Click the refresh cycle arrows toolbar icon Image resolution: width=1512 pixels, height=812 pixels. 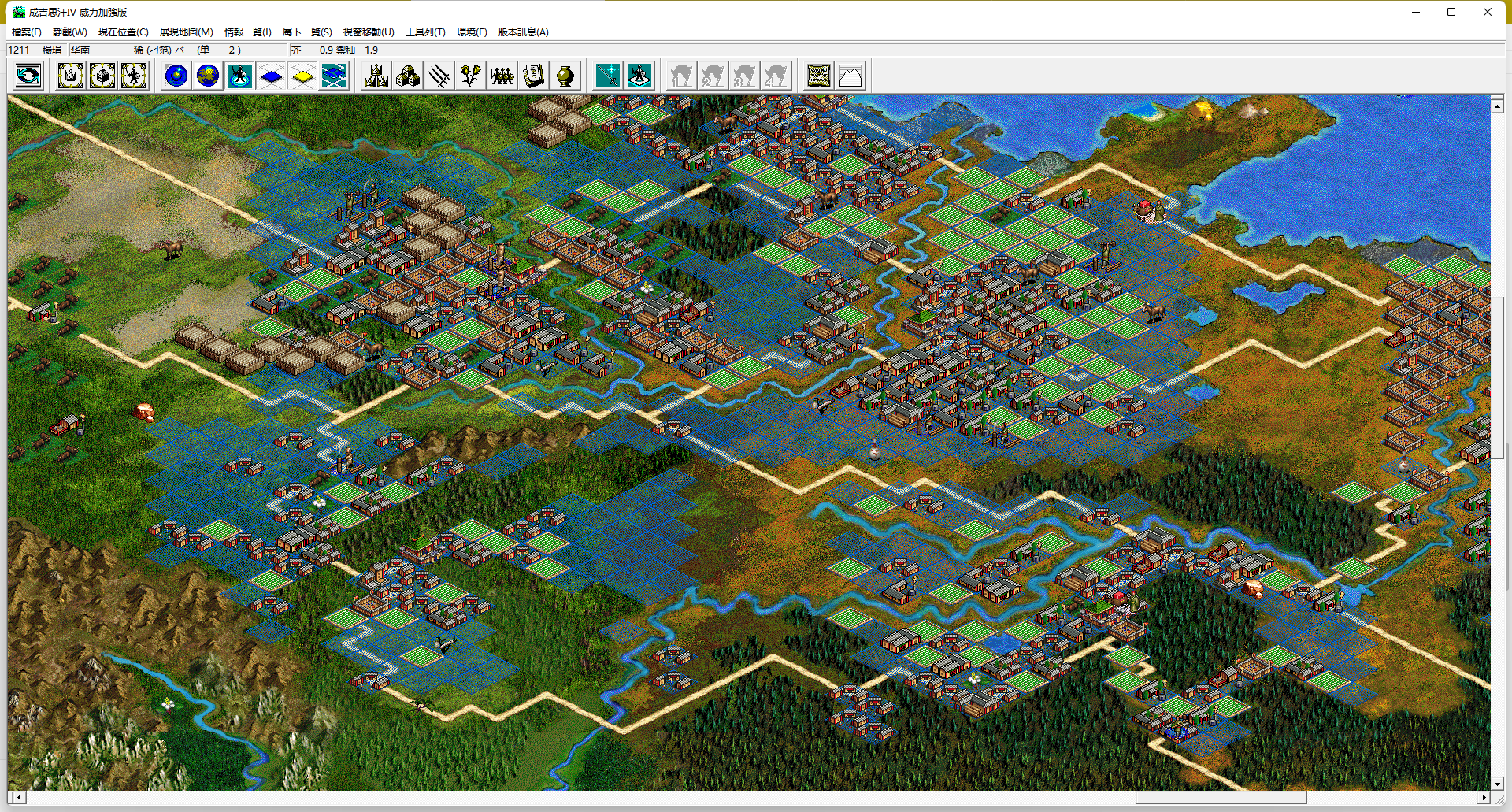coord(28,76)
